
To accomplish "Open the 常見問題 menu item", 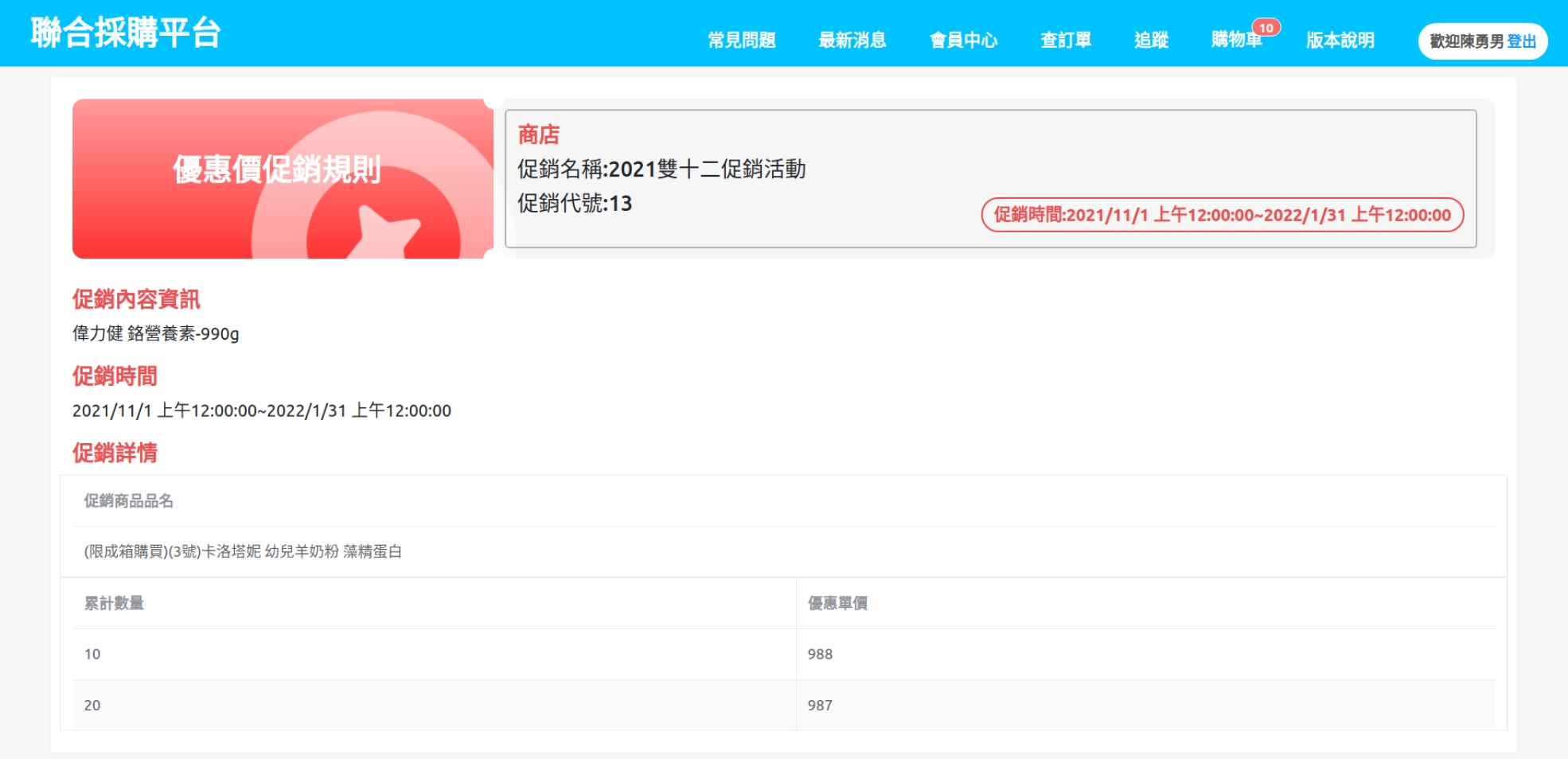I will pyautogui.click(x=742, y=41).
